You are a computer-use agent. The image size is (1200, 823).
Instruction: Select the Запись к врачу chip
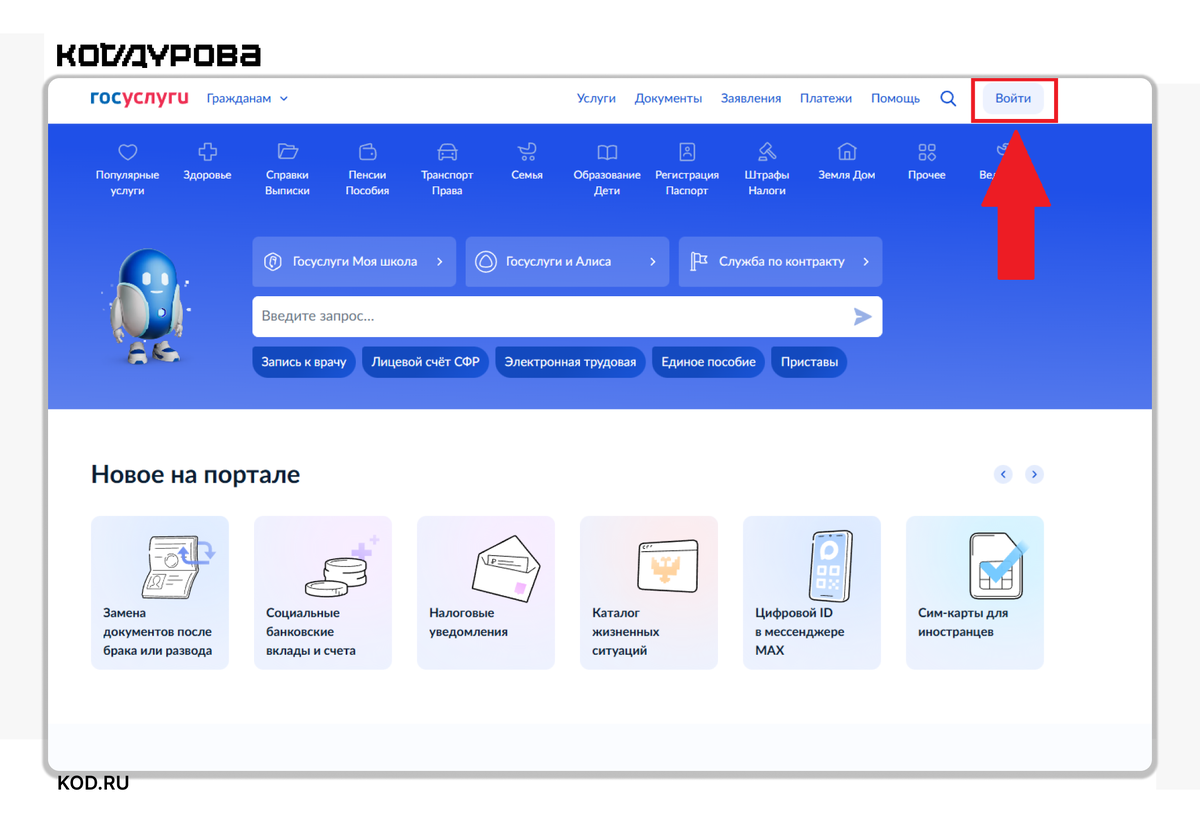tap(304, 362)
